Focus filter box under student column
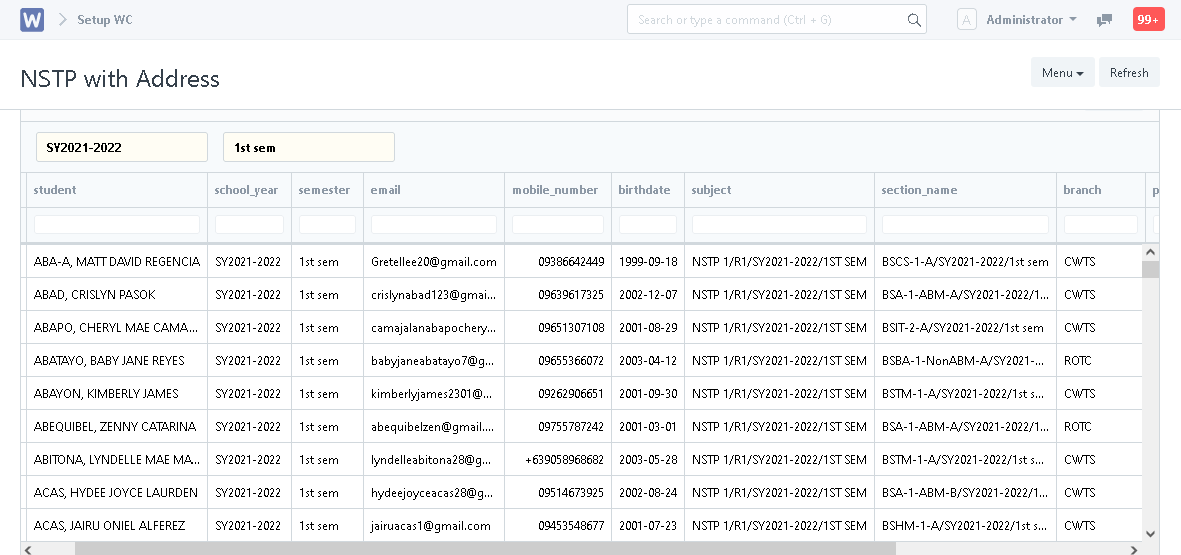This screenshot has width=1181, height=555. click(117, 224)
